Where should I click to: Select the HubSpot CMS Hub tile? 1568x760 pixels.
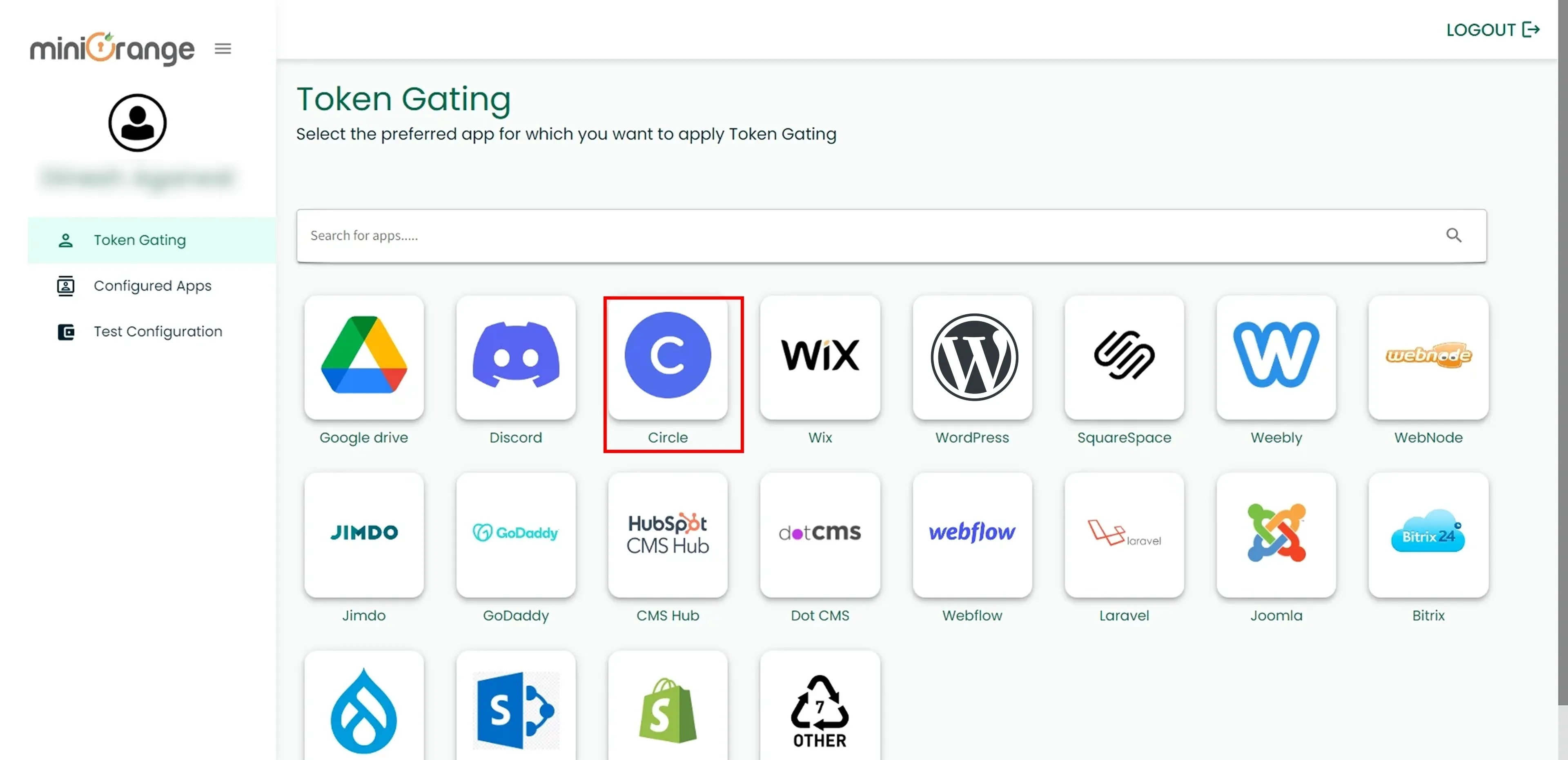click(668, 535)
